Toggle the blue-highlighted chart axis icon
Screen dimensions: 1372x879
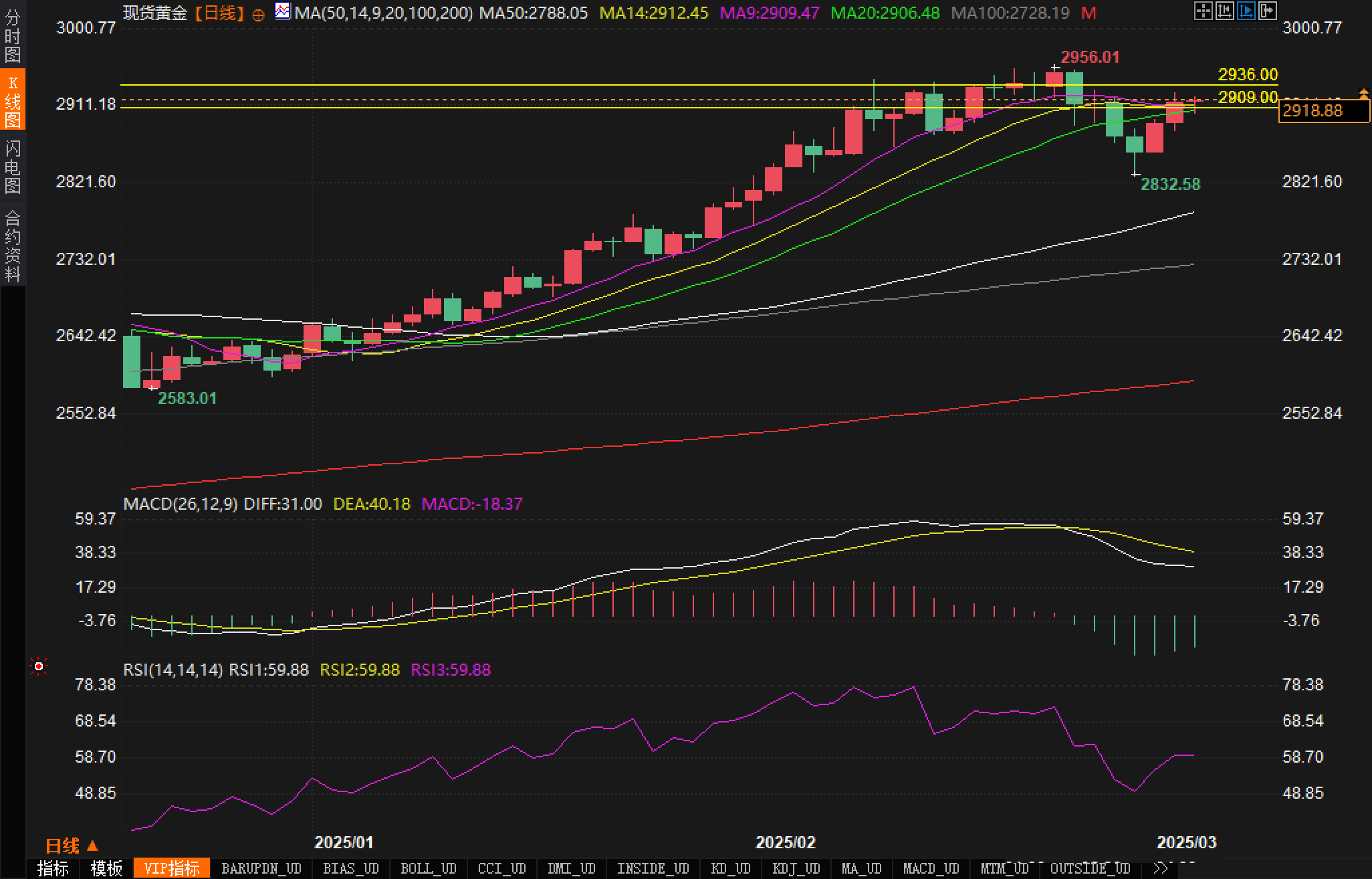pos(1246,11)
